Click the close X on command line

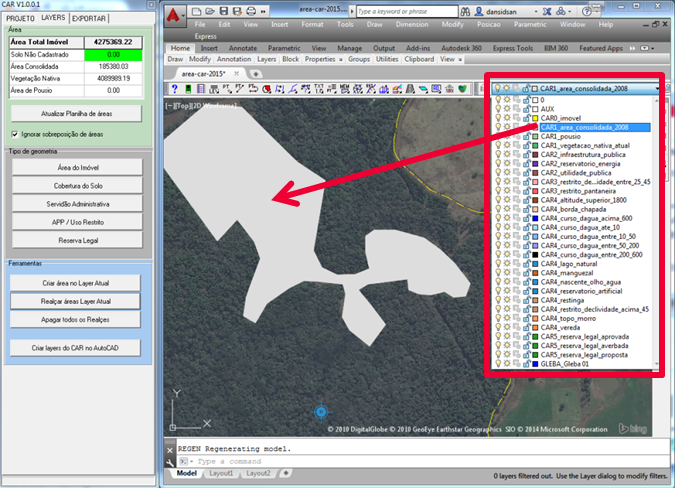coord(170,451)
